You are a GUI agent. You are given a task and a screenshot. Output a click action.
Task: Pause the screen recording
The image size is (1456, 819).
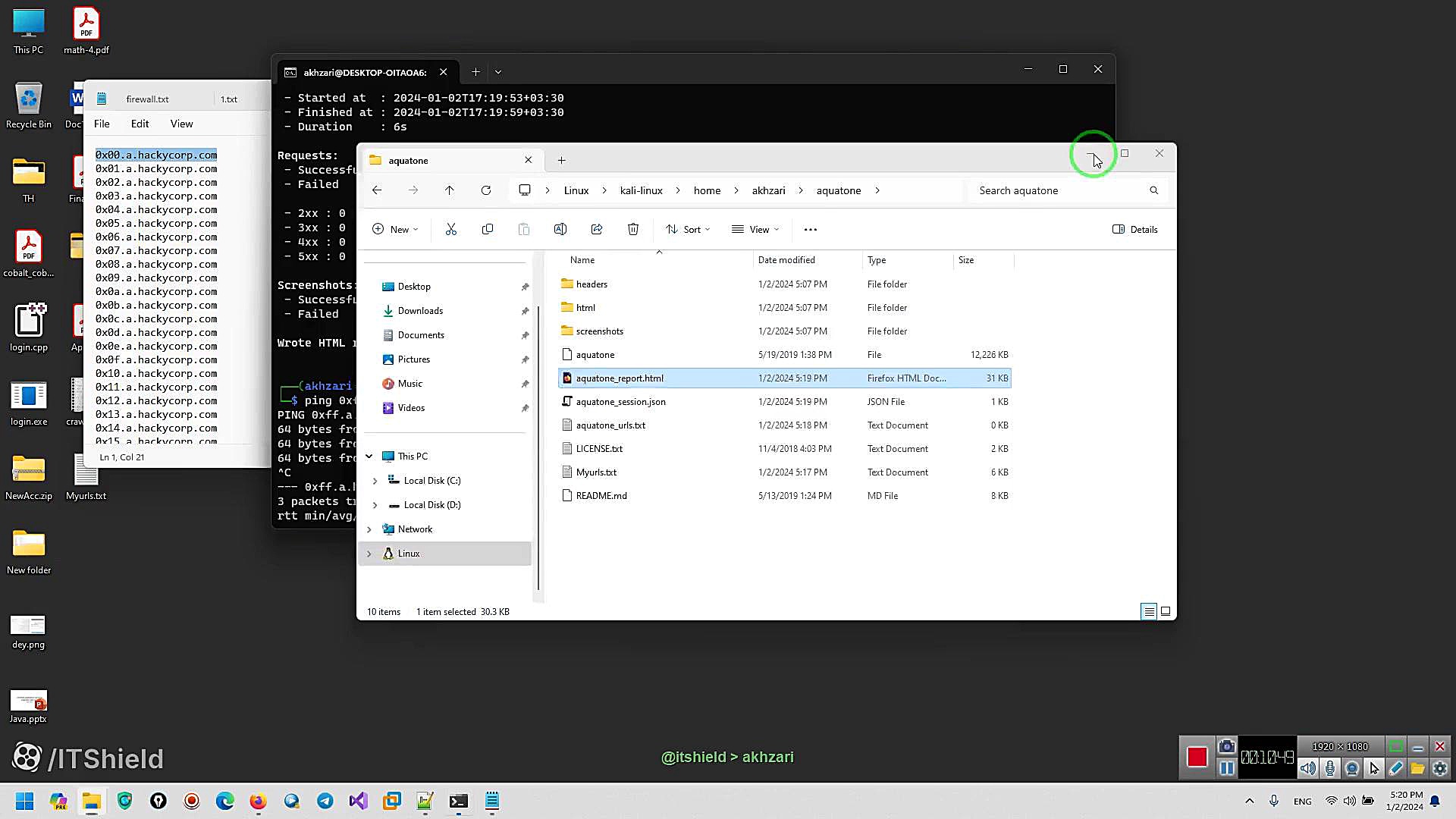point(1226,769)
